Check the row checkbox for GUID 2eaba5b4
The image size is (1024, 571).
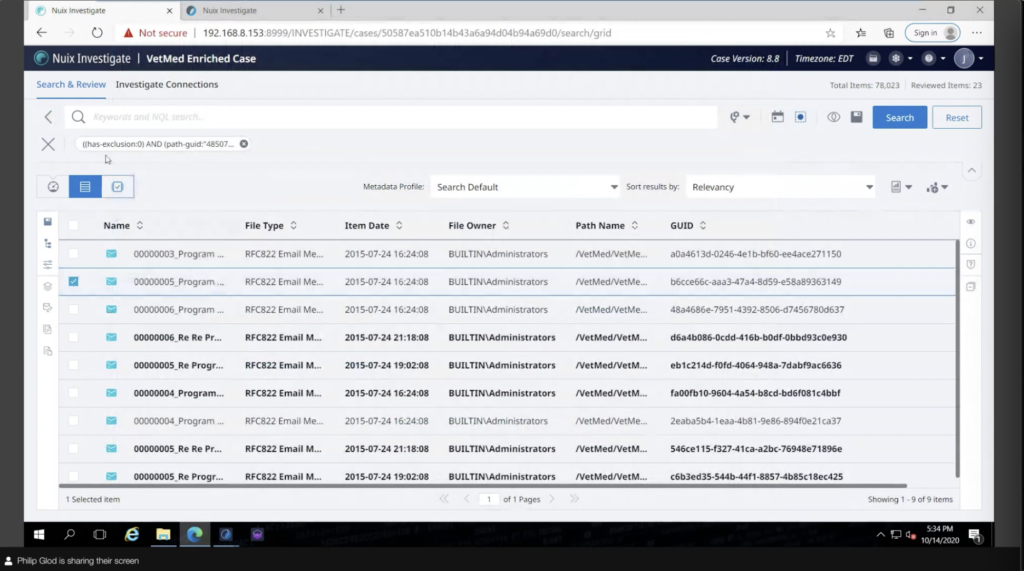(x=73, y=421)
